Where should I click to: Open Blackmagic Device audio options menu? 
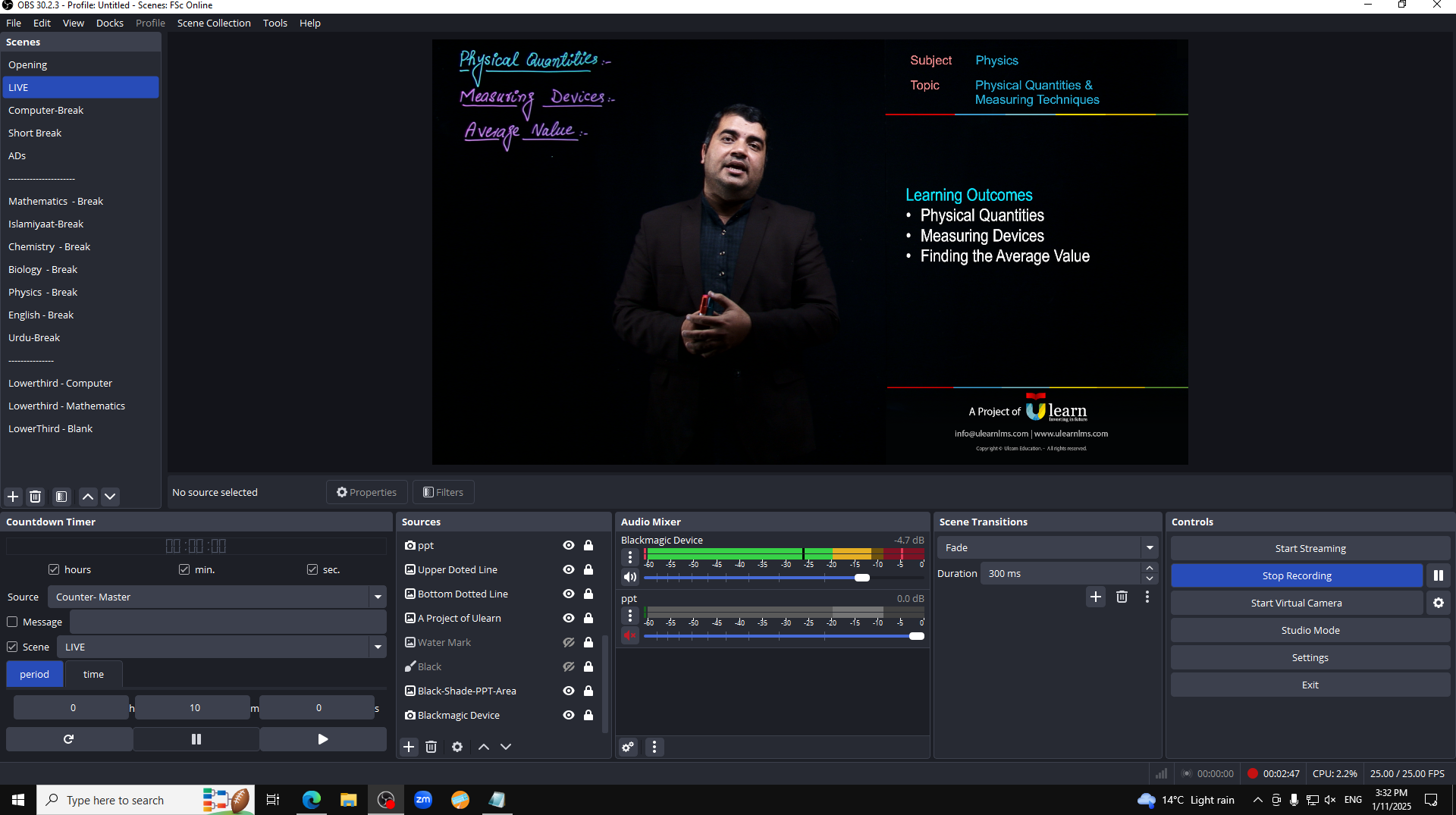pyautogui.click(x=630, y=557)
